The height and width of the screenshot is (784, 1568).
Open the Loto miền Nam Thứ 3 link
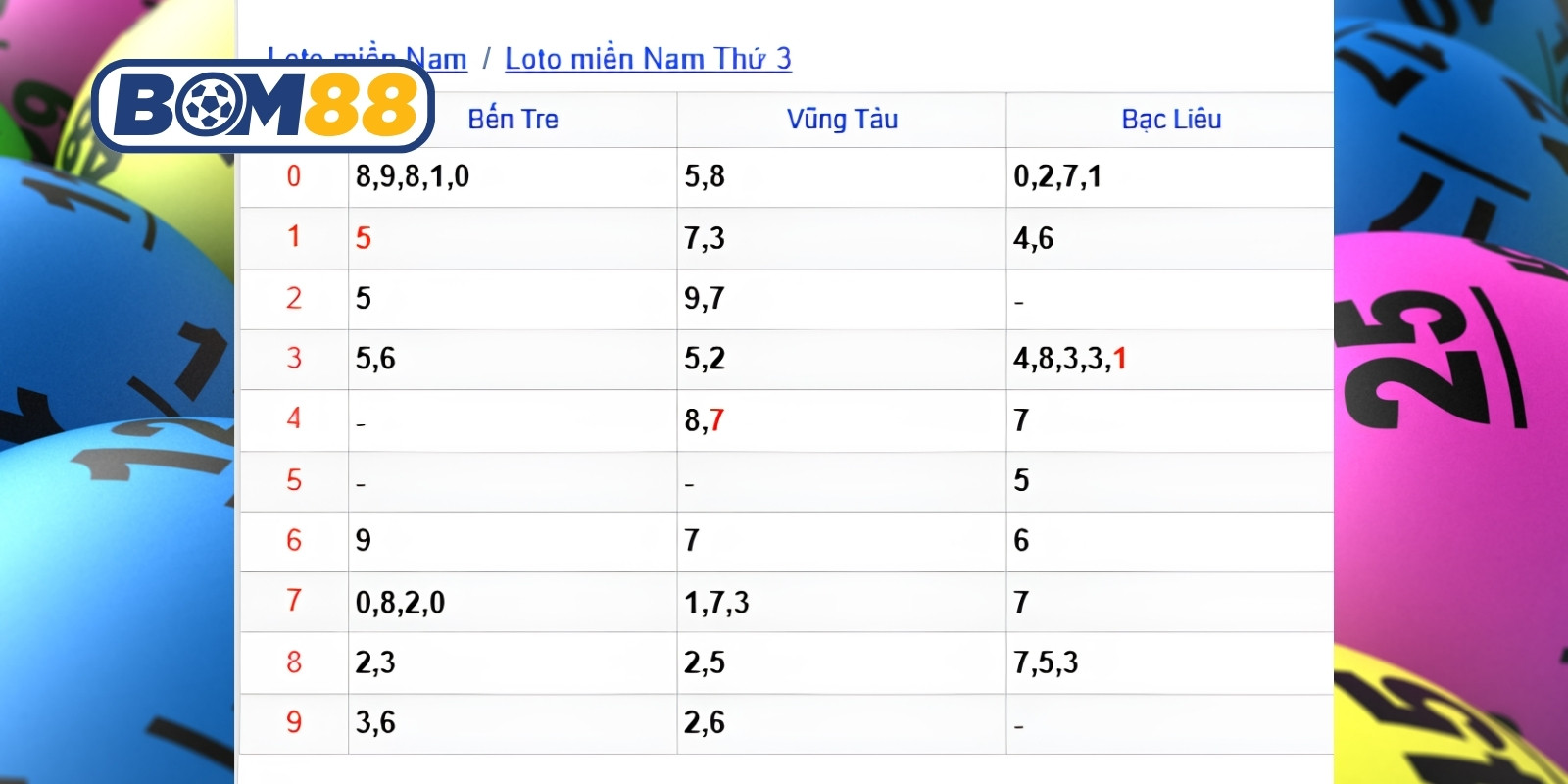click(x=648, y=59)
